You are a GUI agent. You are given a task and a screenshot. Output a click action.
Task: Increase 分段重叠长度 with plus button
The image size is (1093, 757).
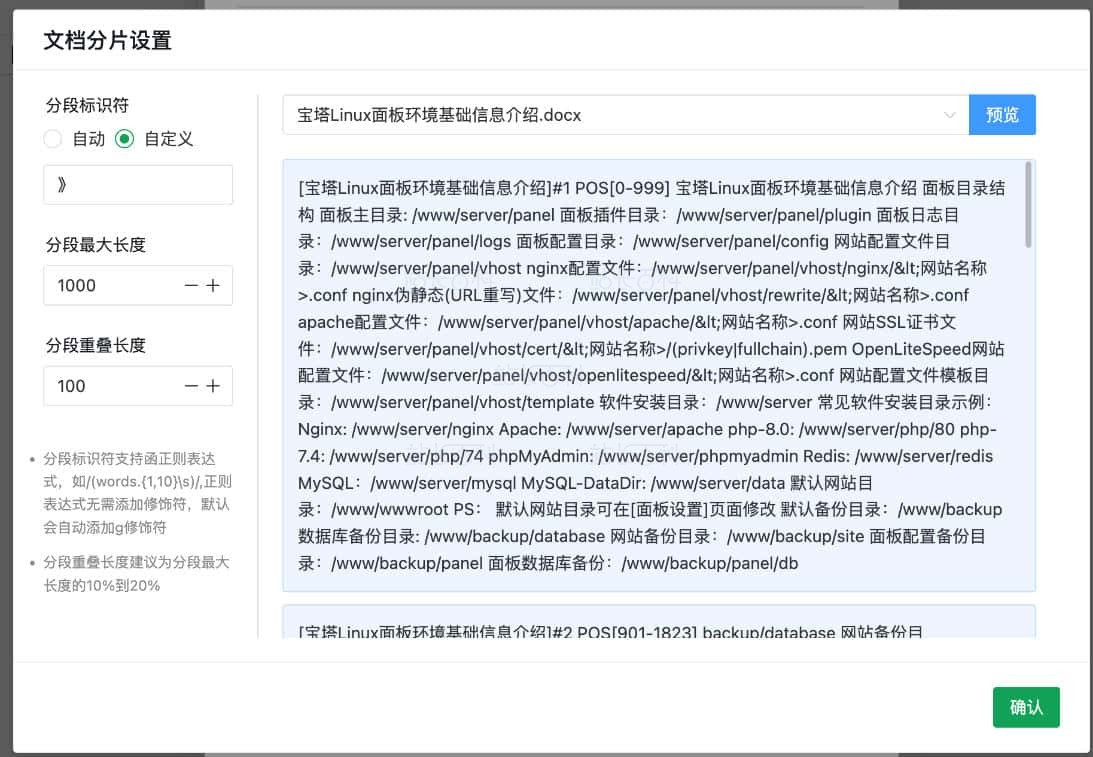point(213,385)
